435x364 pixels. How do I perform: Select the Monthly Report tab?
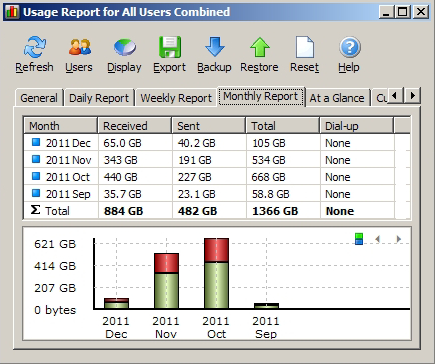pyautogui.click(x=261, y=96)
